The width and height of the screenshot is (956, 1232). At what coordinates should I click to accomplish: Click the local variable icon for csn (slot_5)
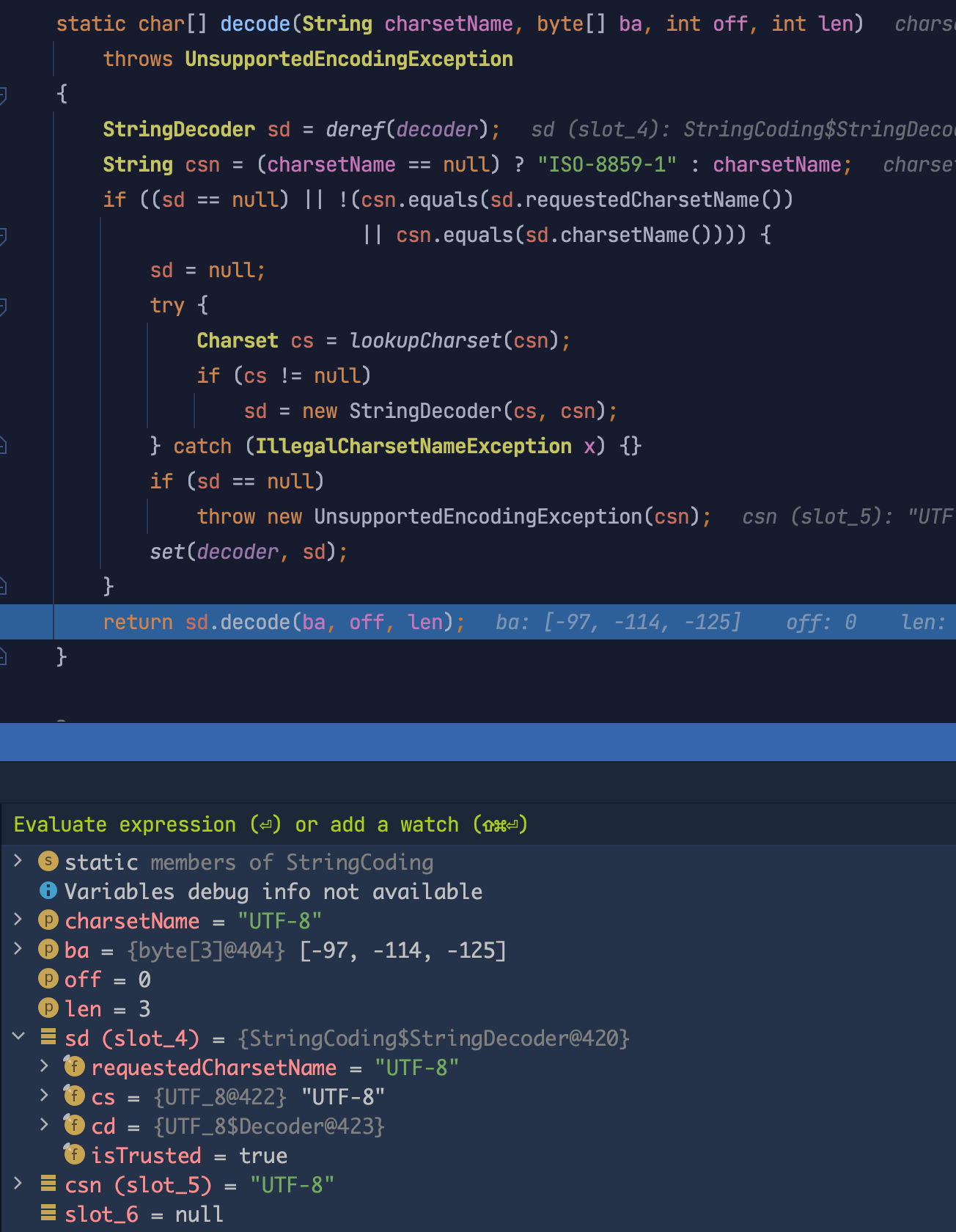[48, 1184]
